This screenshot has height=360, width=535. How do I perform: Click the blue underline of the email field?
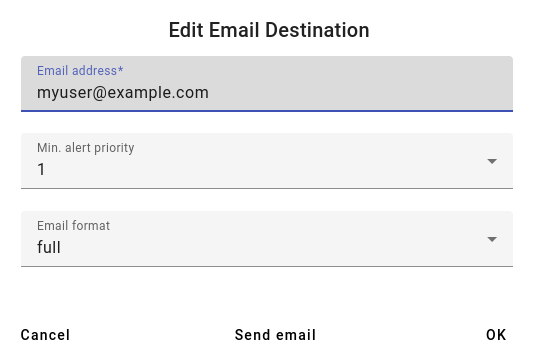267,111
